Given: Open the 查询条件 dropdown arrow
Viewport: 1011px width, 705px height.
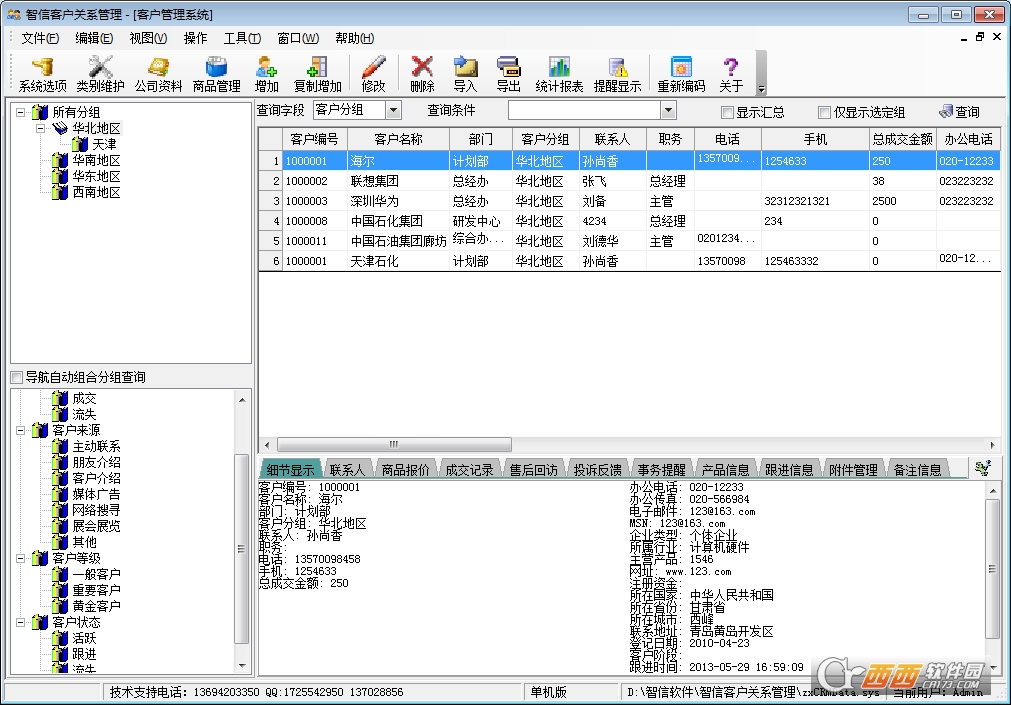Looking at the screenshot, I should click(x=668, y=110).
